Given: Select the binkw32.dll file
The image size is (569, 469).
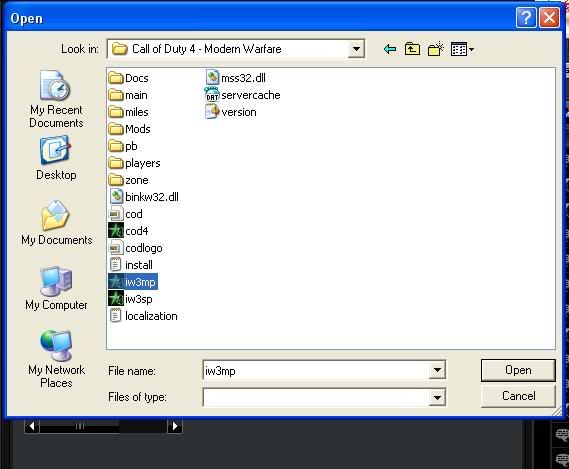Looking at the screenshot, I should pyautogui.click(x=144, y=197).
